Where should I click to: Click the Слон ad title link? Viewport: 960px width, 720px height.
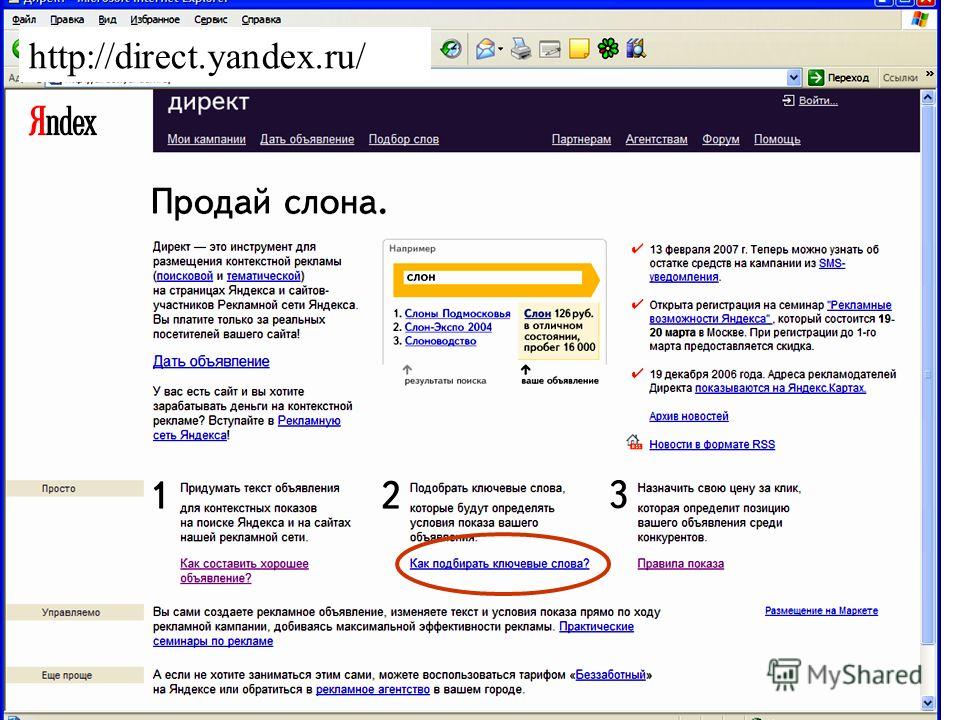[538, 313]
